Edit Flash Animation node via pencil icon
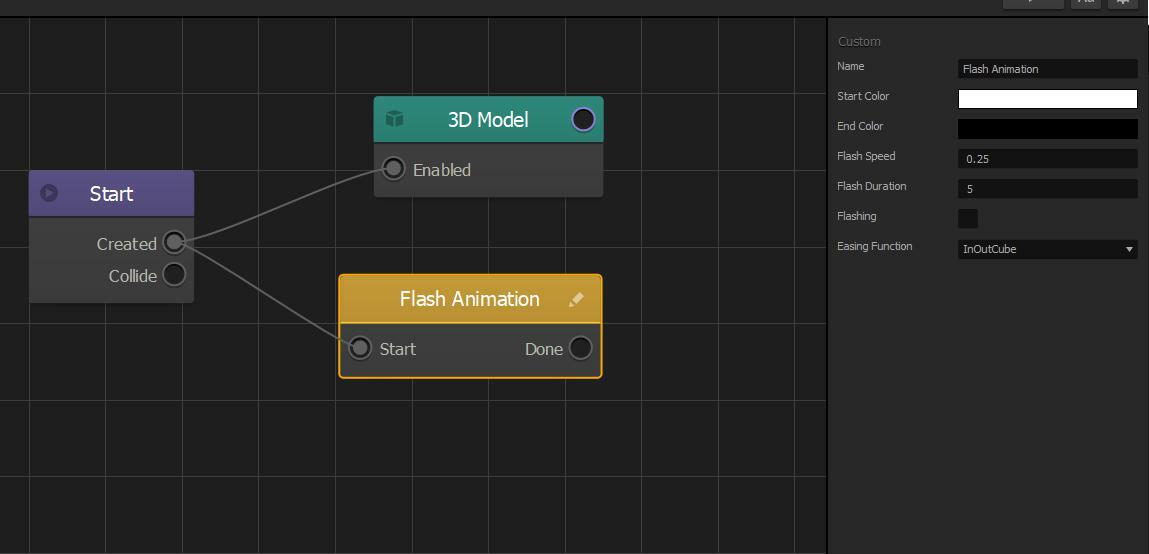 (x=576, y=299)
